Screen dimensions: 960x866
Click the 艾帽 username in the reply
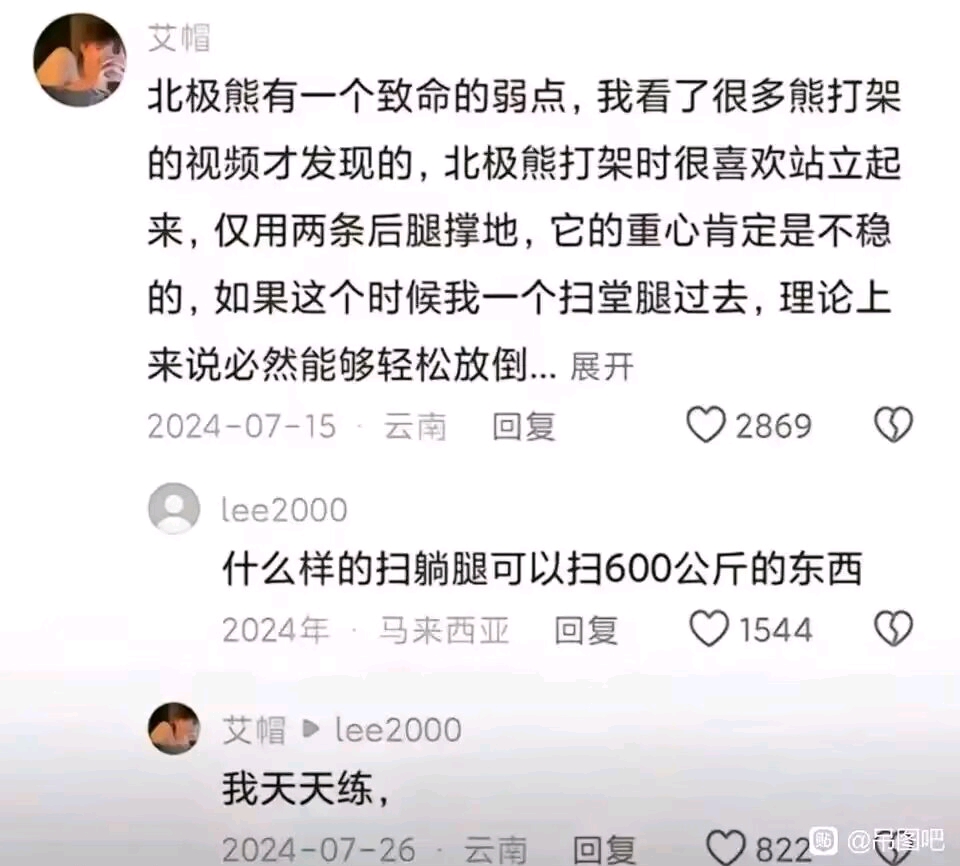click(254, 730)
